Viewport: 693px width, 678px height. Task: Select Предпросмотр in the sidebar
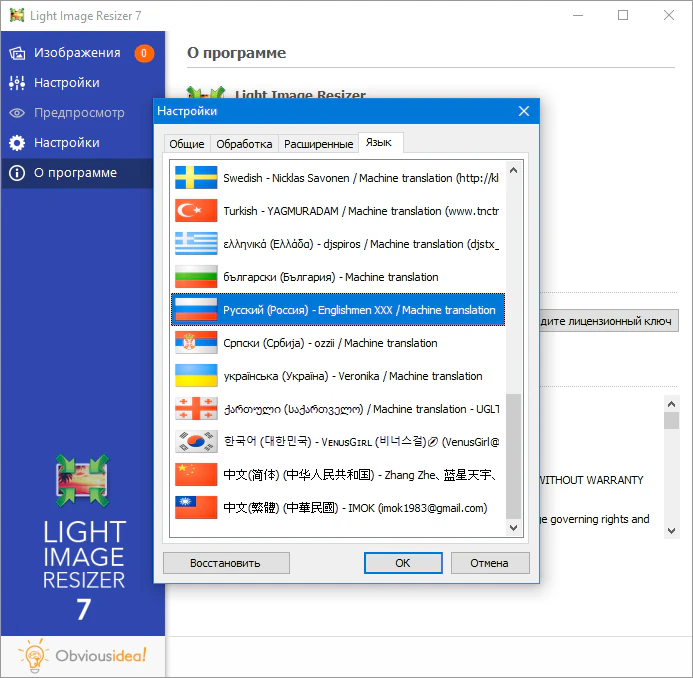point(79,113)
